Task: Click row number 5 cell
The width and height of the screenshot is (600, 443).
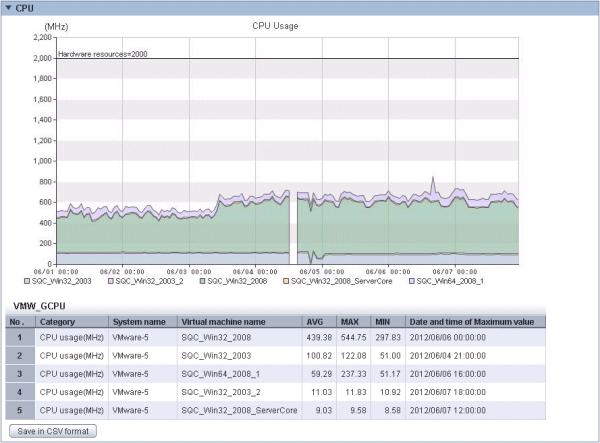Action: (20, 410)
